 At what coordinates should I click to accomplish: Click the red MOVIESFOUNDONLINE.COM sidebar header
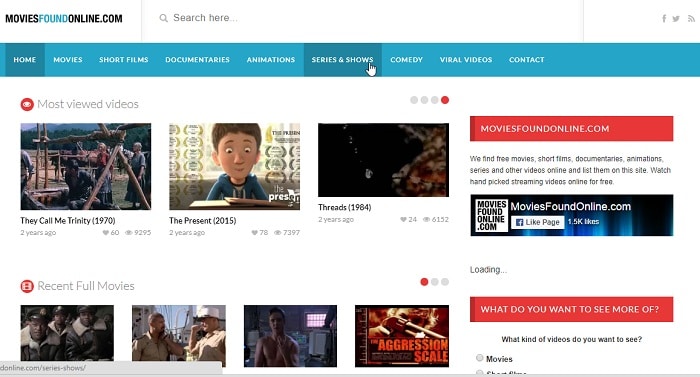(571, 129)
